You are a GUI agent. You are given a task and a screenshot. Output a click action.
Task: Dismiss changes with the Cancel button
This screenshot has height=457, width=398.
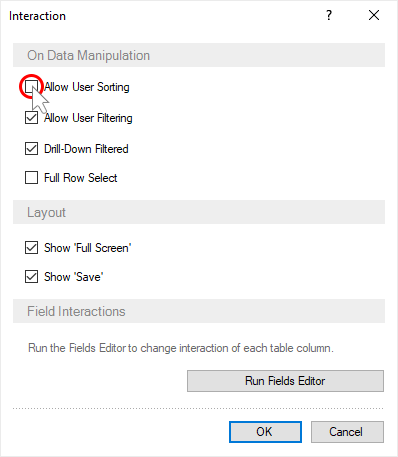(347, 432)
